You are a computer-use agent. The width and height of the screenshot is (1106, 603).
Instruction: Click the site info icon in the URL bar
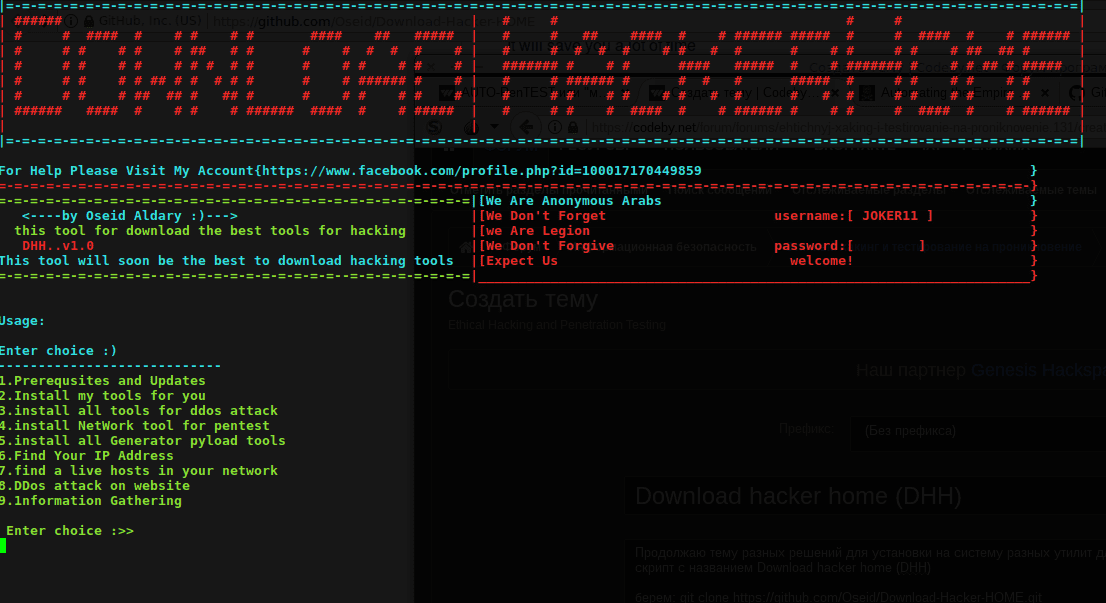555,127
